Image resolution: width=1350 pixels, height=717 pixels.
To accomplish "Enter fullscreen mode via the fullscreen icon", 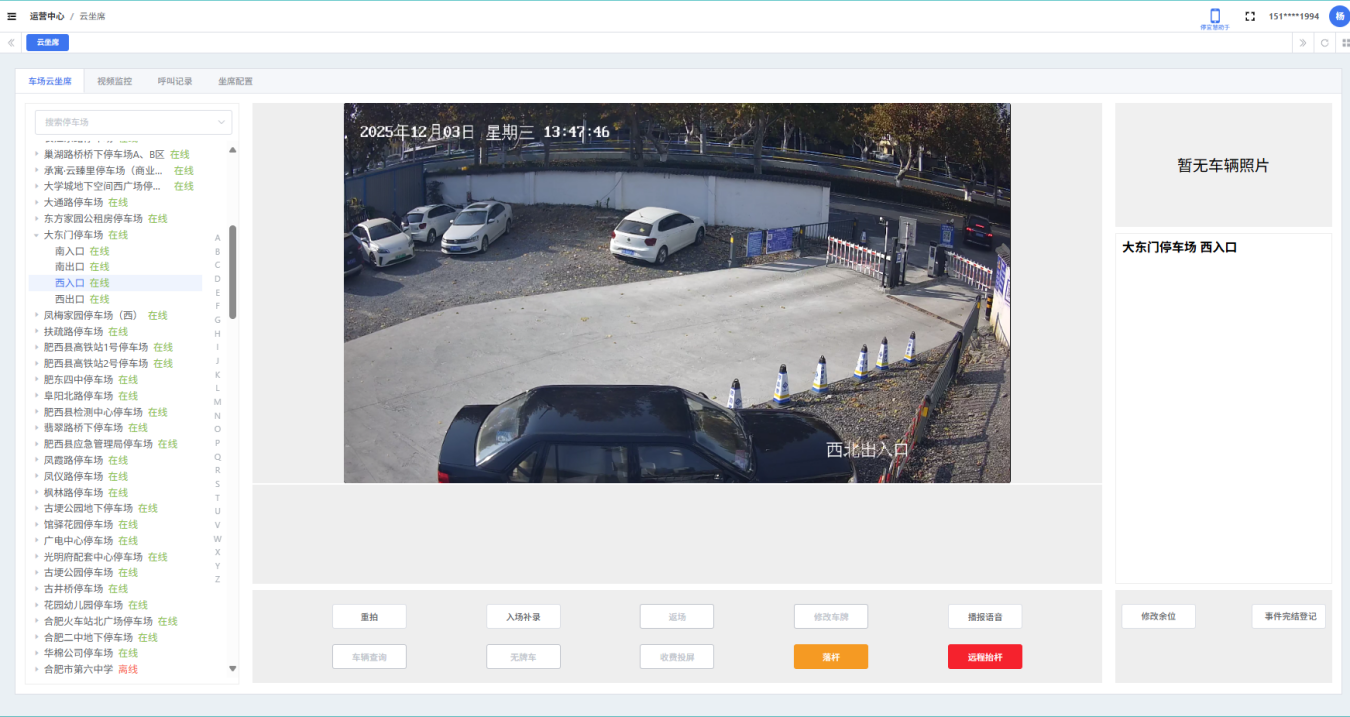I will click(1250, 16).
